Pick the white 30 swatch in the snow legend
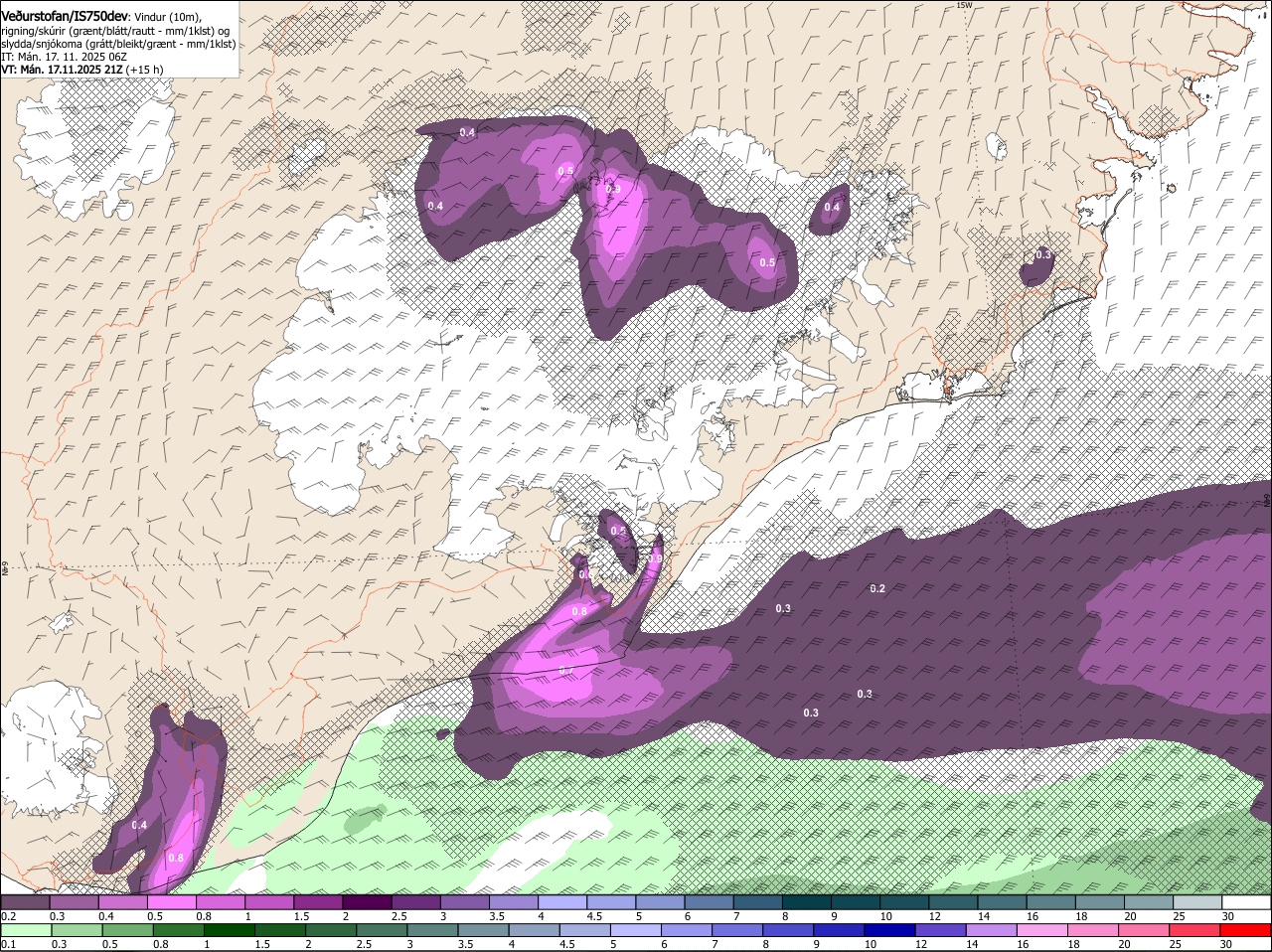The width and height of the screenshot is (1272, 952). click(x=1247, y=902)
